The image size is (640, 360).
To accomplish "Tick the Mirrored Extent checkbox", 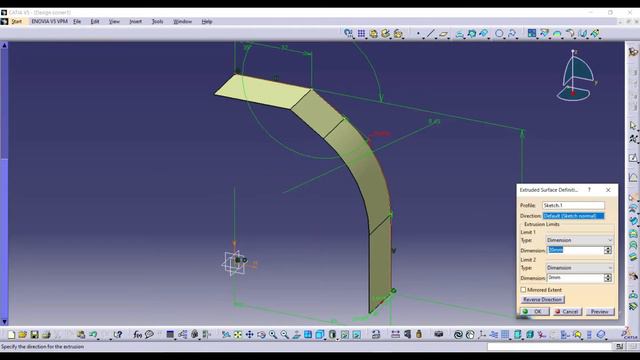I will point(523,289).
